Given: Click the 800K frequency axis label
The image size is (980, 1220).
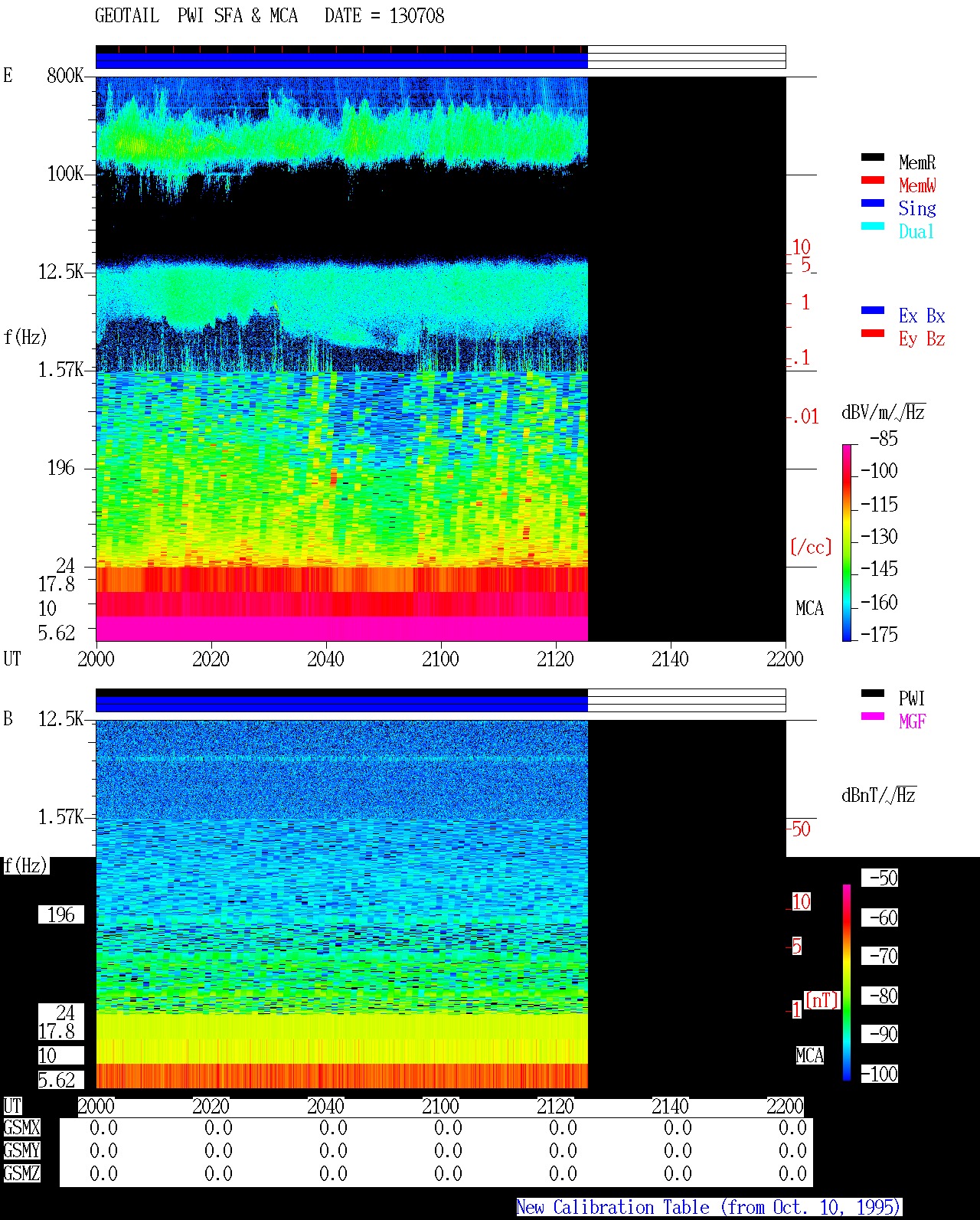Looking at the screenshot, I should 65,75.
